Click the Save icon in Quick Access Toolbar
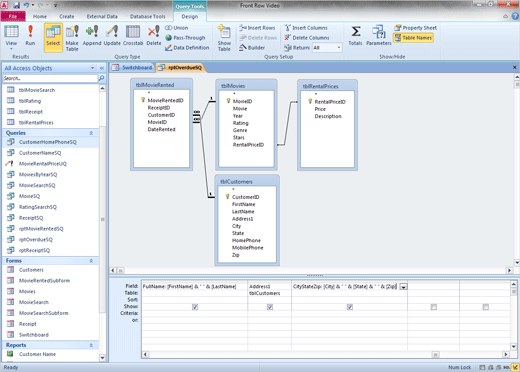Image resolution: width=520 pixels, height=372 pixels. click(16, 5)
